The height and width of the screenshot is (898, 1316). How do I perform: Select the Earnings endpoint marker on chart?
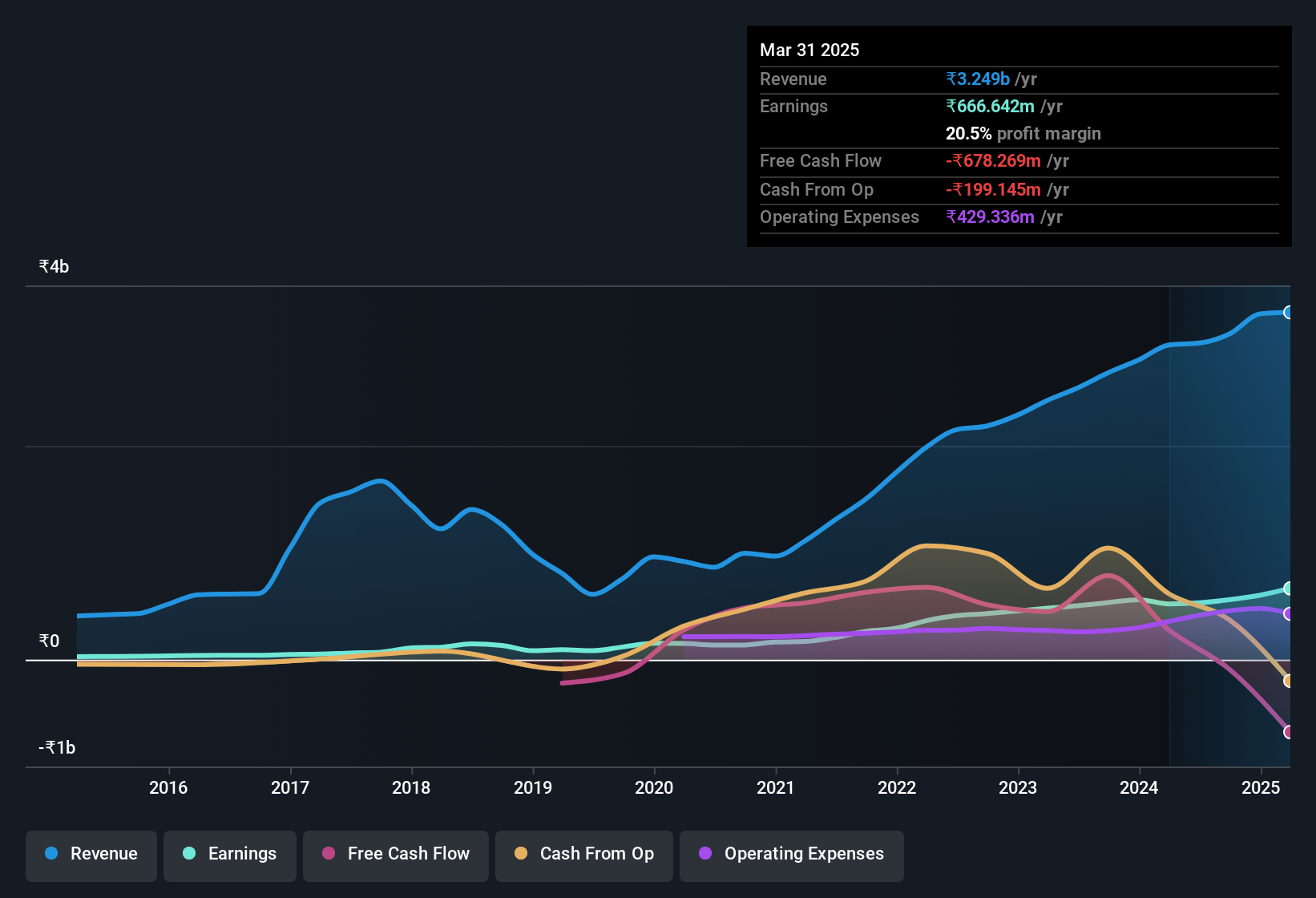pyautogui.click(x=1289, y=589)
